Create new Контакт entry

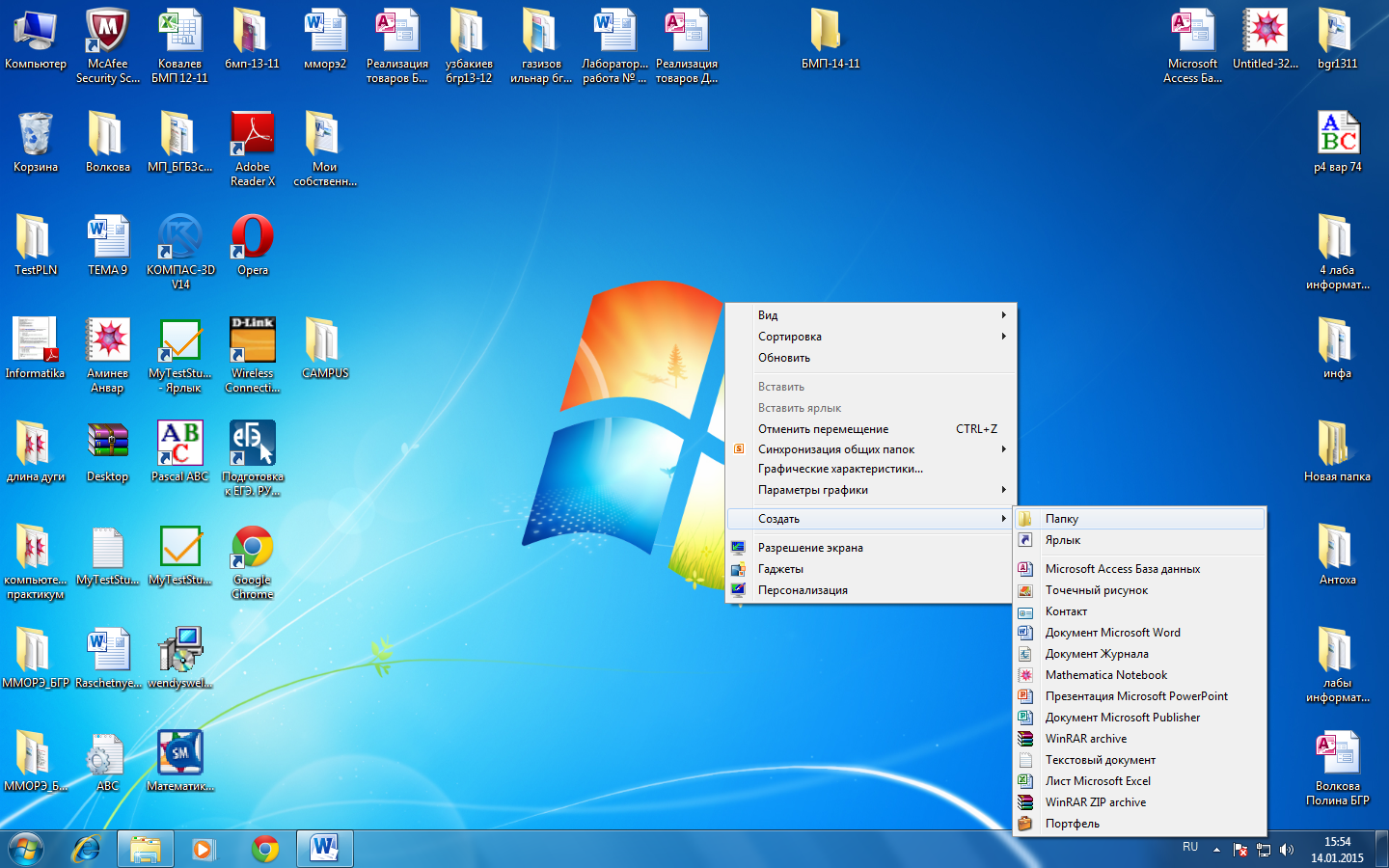tap(1139, 611)
